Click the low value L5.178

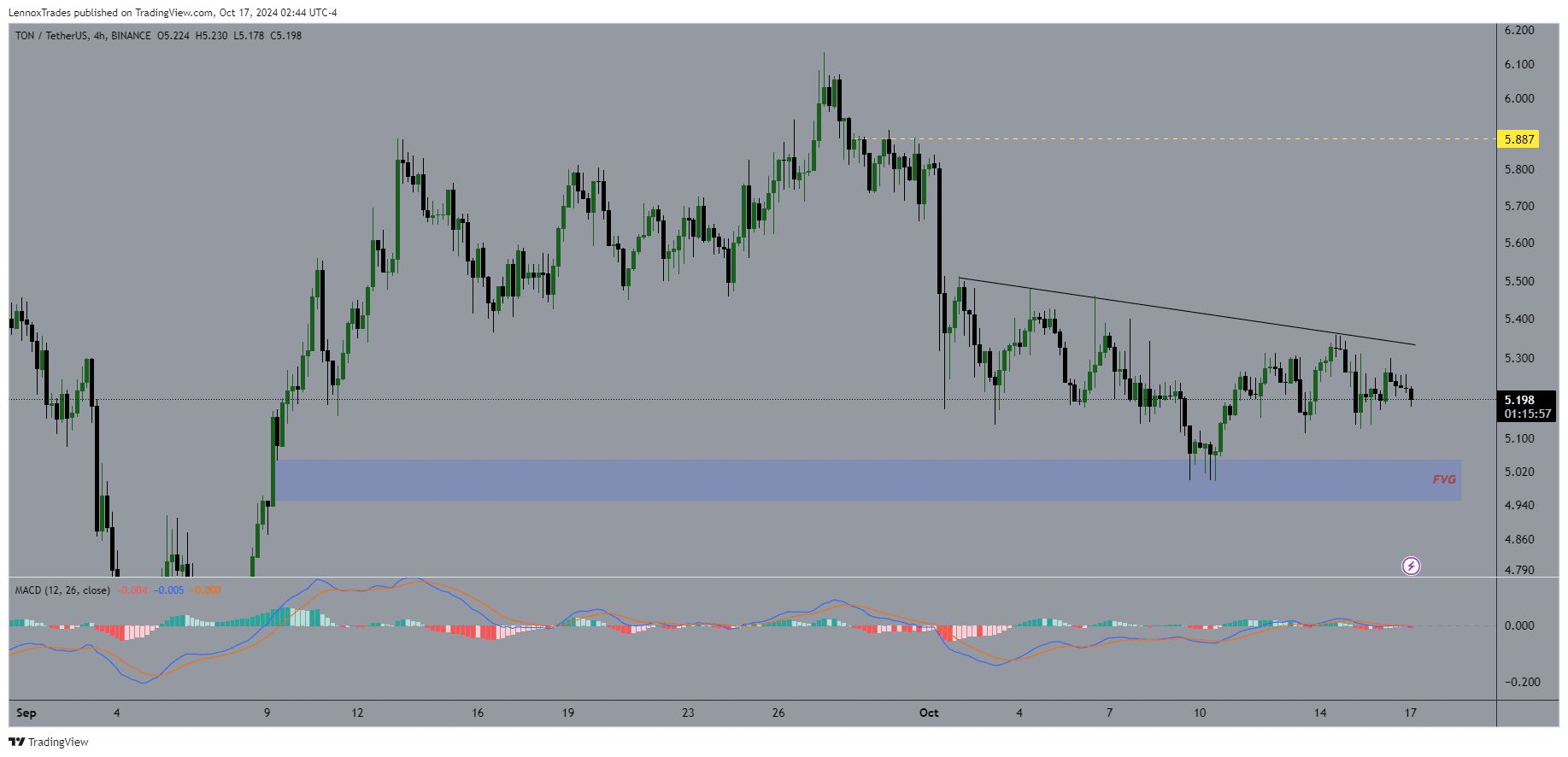point(249,36)
